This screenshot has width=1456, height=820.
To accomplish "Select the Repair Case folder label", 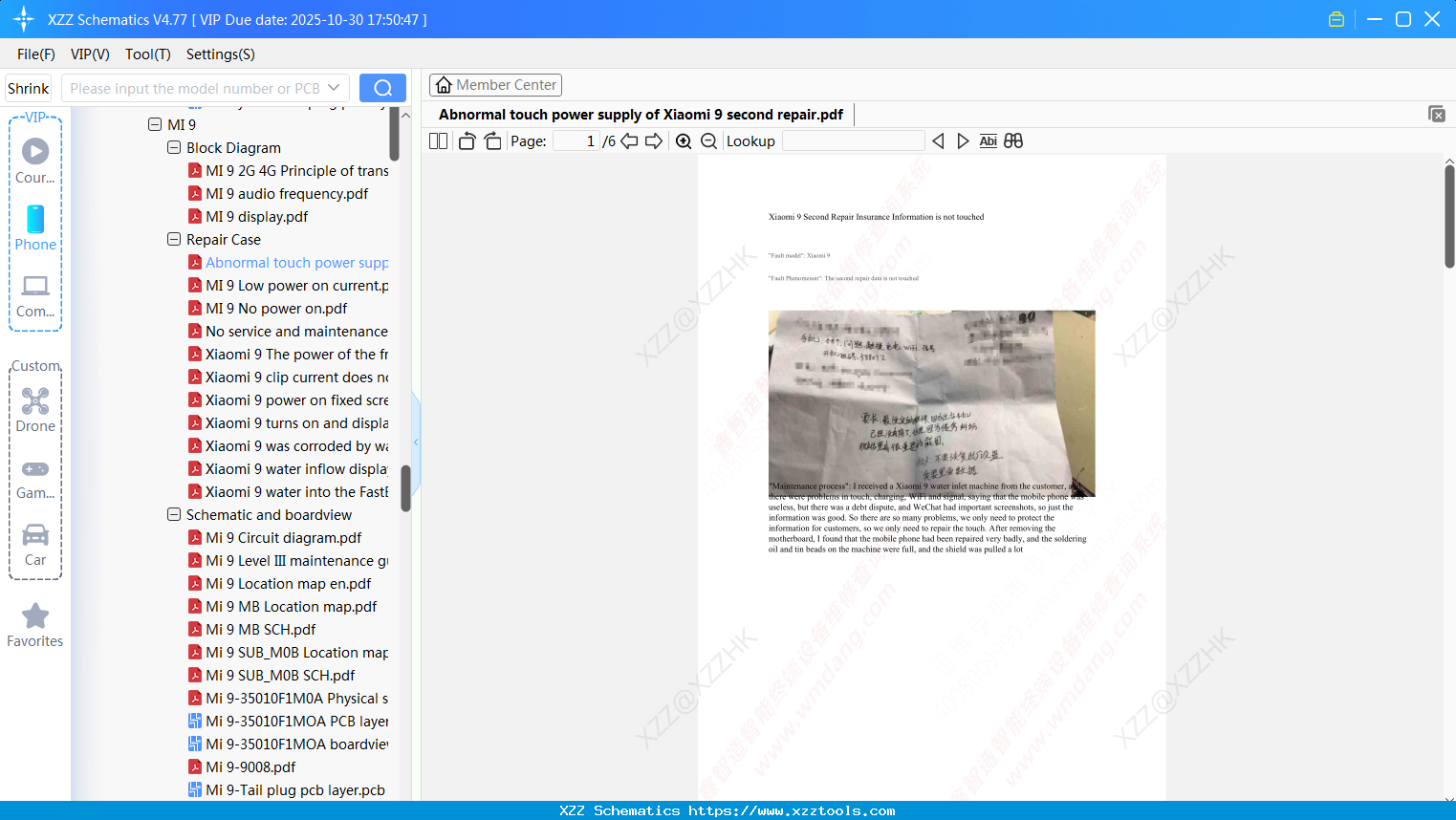I will click(223, 239).
